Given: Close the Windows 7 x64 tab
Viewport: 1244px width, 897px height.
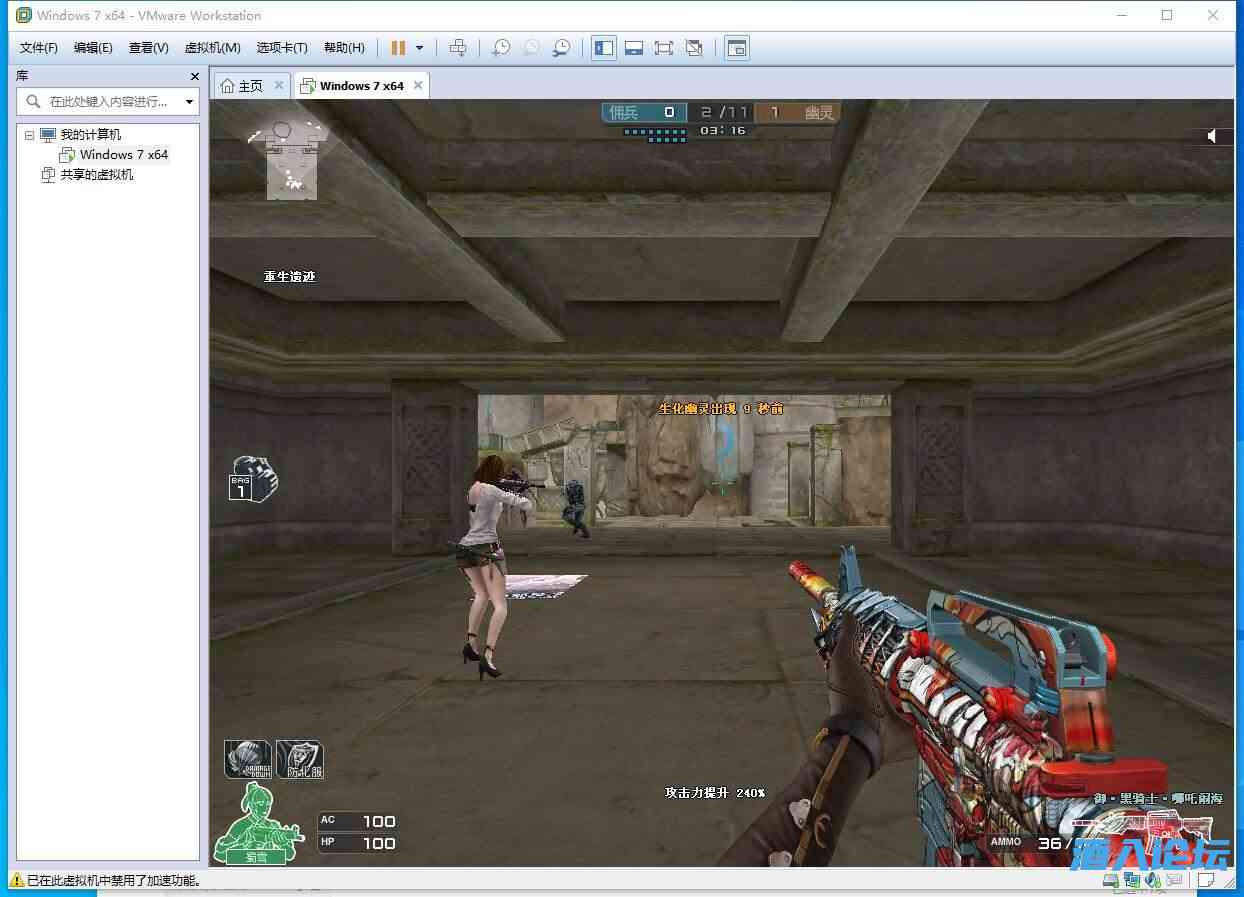Looking at the screenshot, I should click(418, 86).
